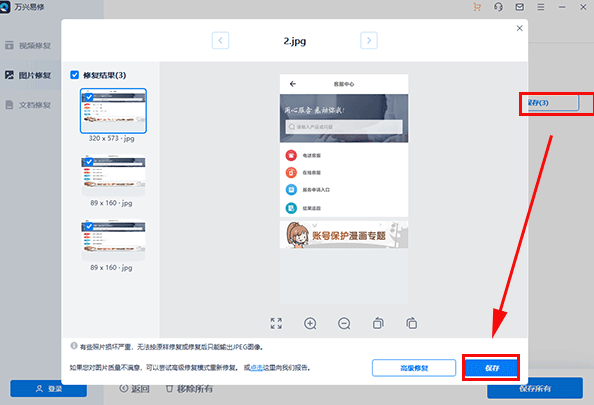Open the customer support headset icon

pos(498,7)
